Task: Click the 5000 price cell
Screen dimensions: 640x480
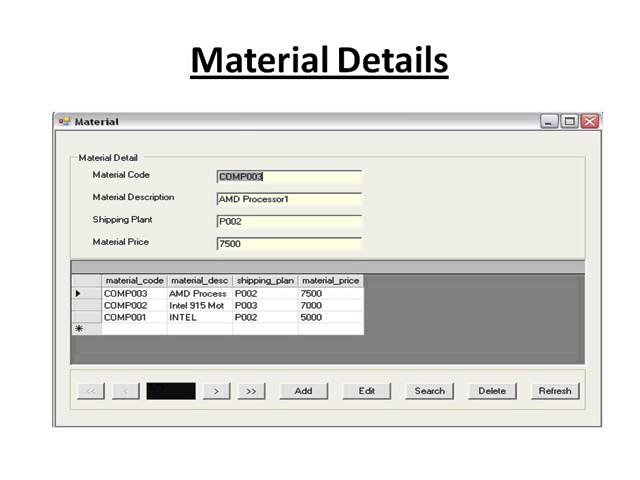Action: point(331,317)
